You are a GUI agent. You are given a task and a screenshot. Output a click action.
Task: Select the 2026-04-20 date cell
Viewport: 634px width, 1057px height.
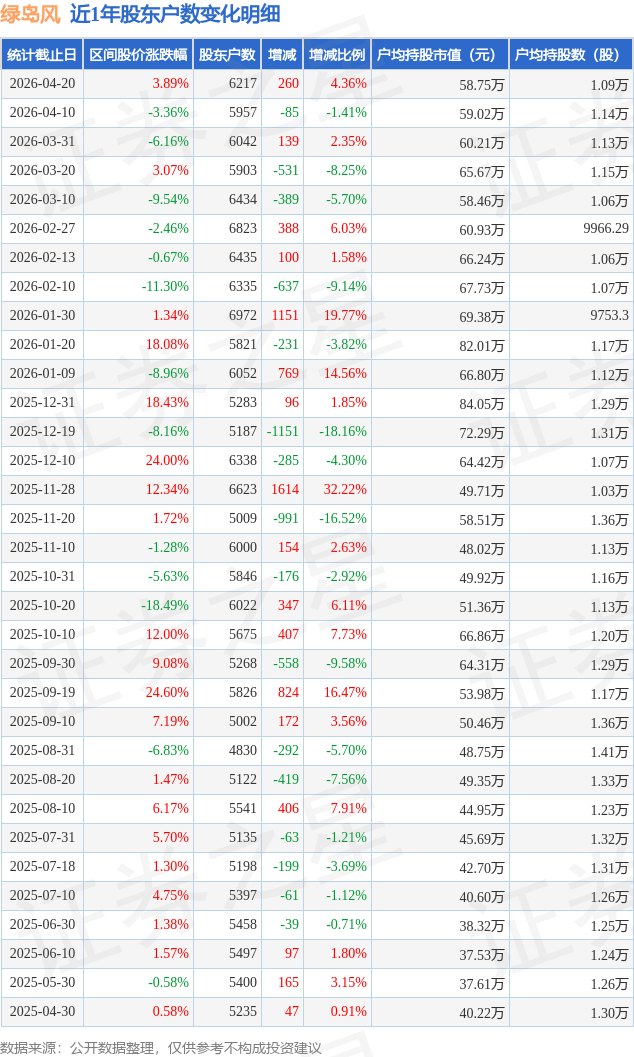pyautogui.click(x=42, y=84)
